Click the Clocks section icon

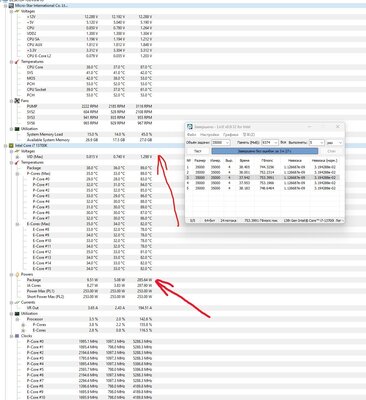pos(17,336)
